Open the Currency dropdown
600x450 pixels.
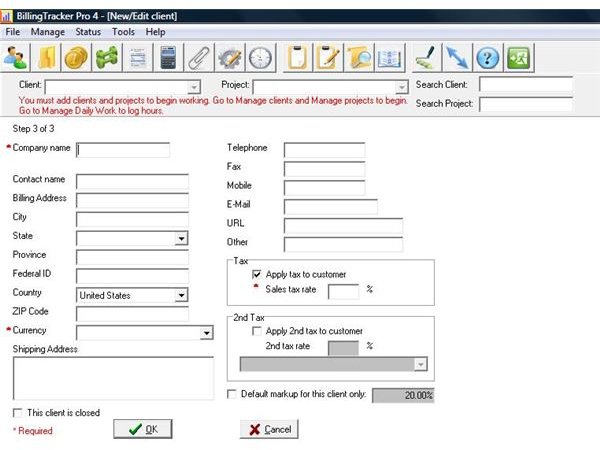click(207, 333)
